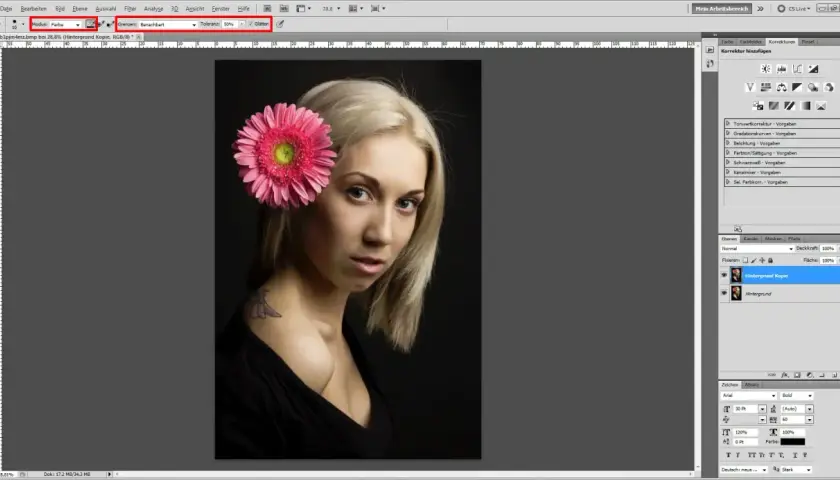Open the Filter menu

[130, 9]
